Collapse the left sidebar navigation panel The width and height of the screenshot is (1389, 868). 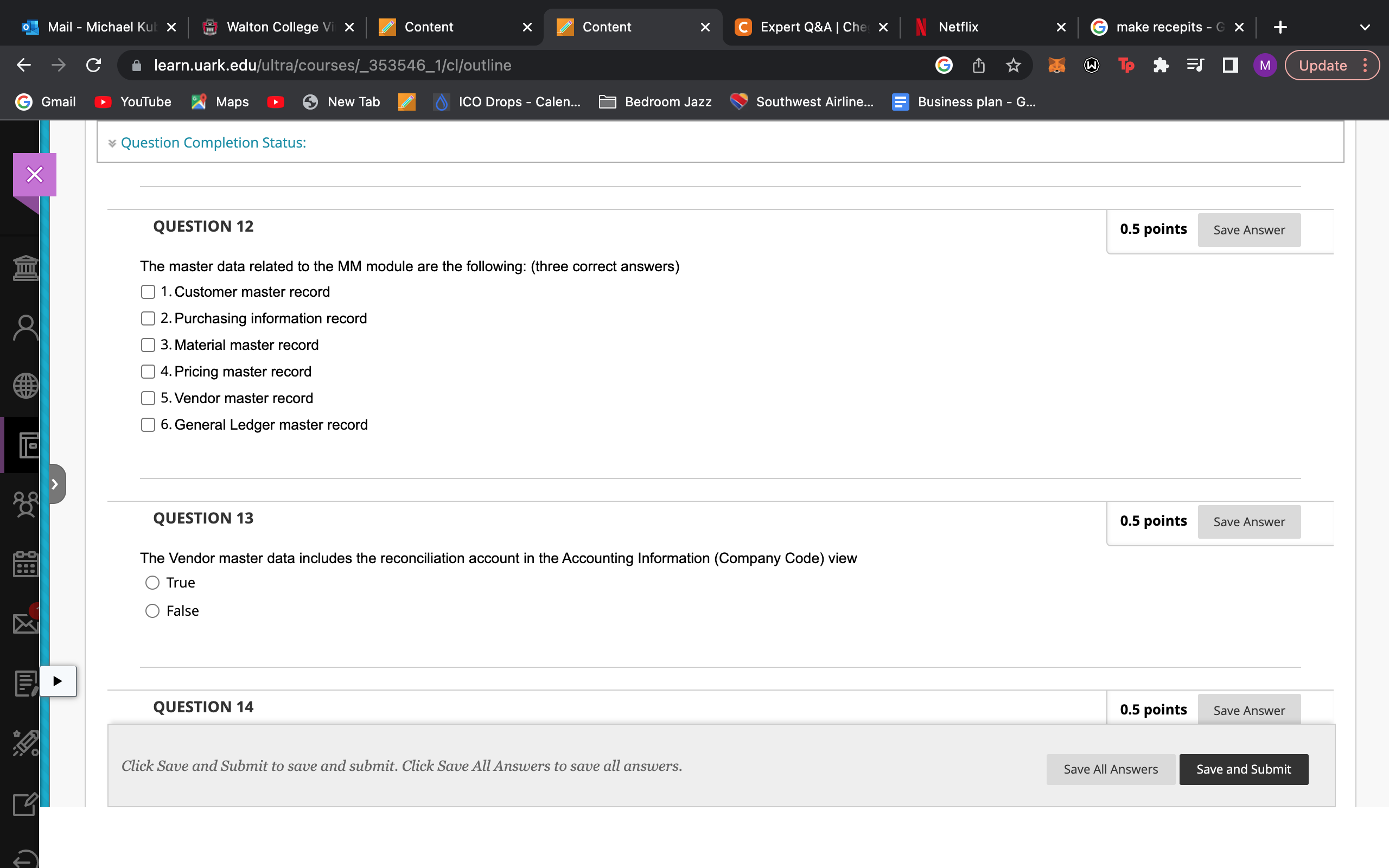53,484
